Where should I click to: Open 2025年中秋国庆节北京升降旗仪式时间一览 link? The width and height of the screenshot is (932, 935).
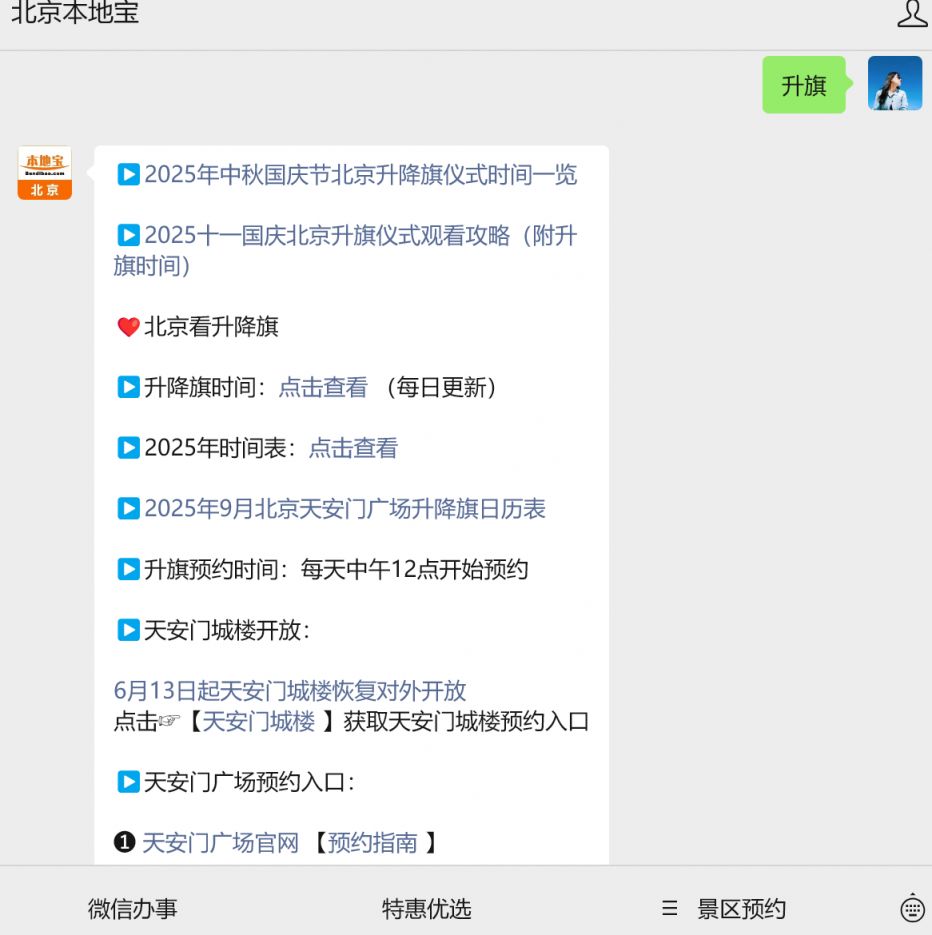click(361, 175)
